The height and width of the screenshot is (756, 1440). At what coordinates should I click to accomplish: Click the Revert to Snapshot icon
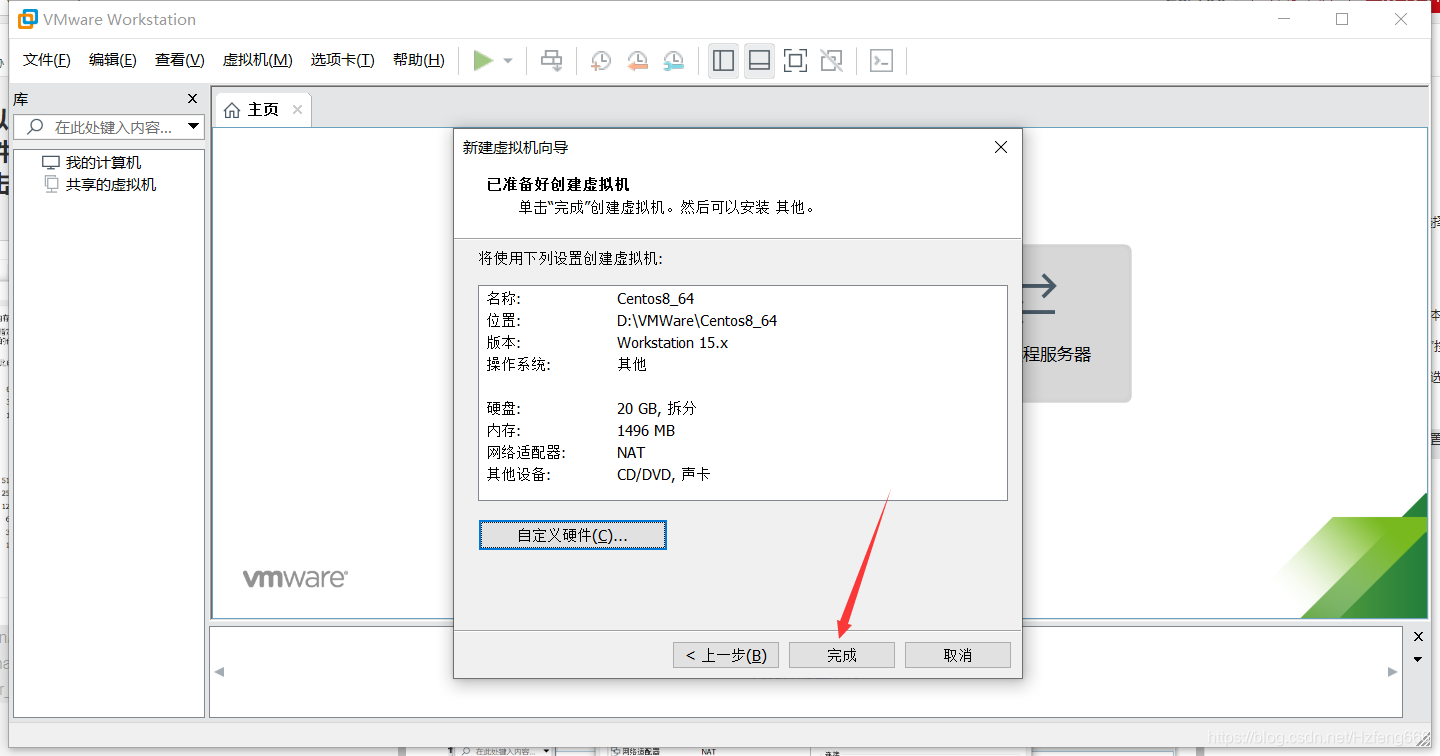tap(637, 60)
